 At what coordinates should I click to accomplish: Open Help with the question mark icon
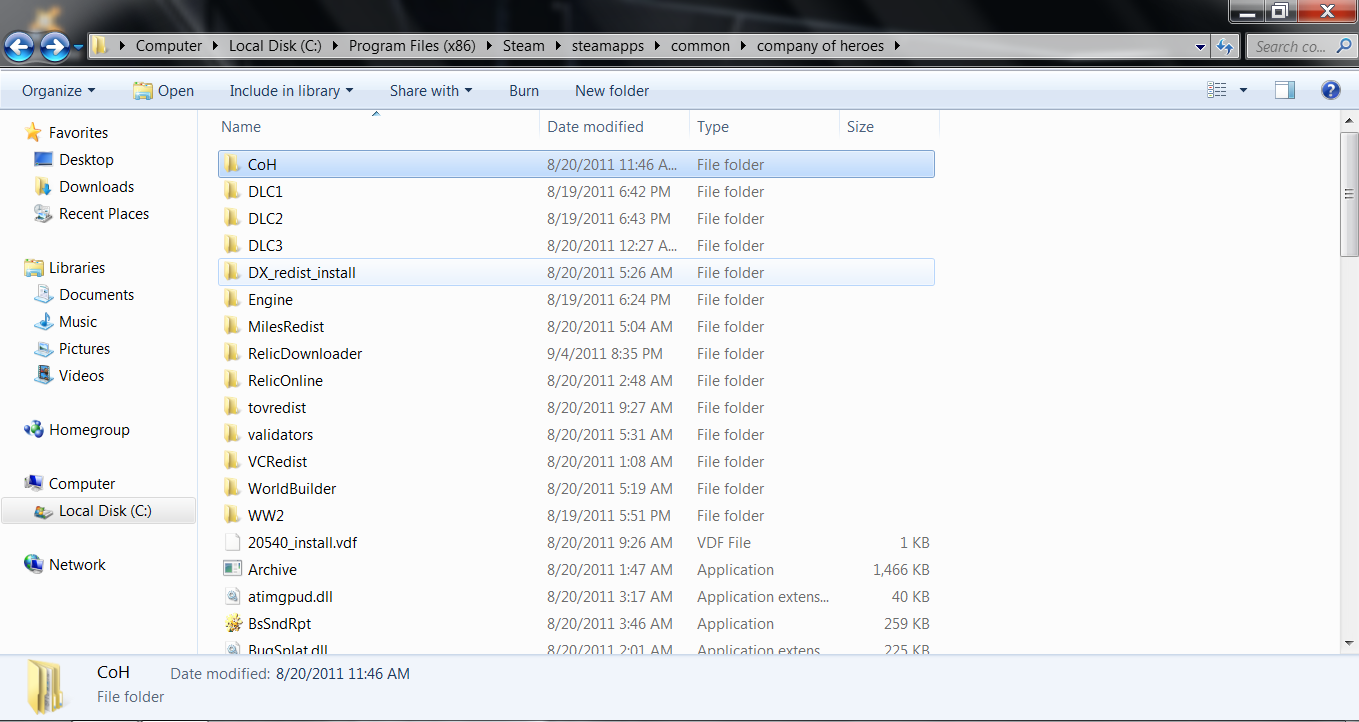(x=1330, y=90)
